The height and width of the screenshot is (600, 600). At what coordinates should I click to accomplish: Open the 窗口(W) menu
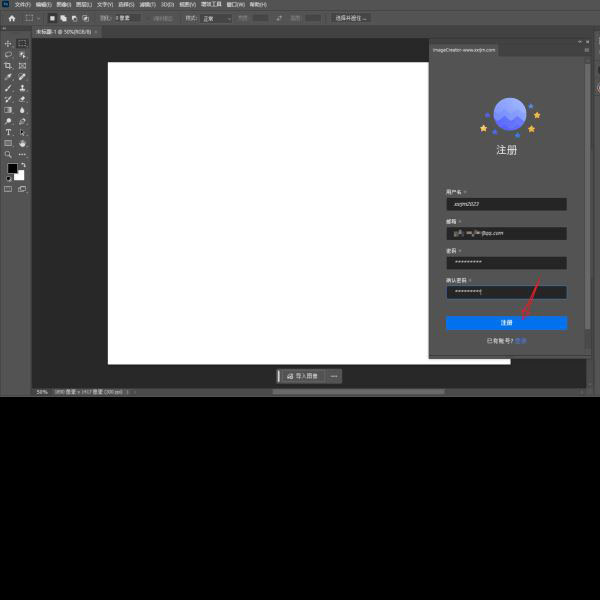[x=236, y=5]
